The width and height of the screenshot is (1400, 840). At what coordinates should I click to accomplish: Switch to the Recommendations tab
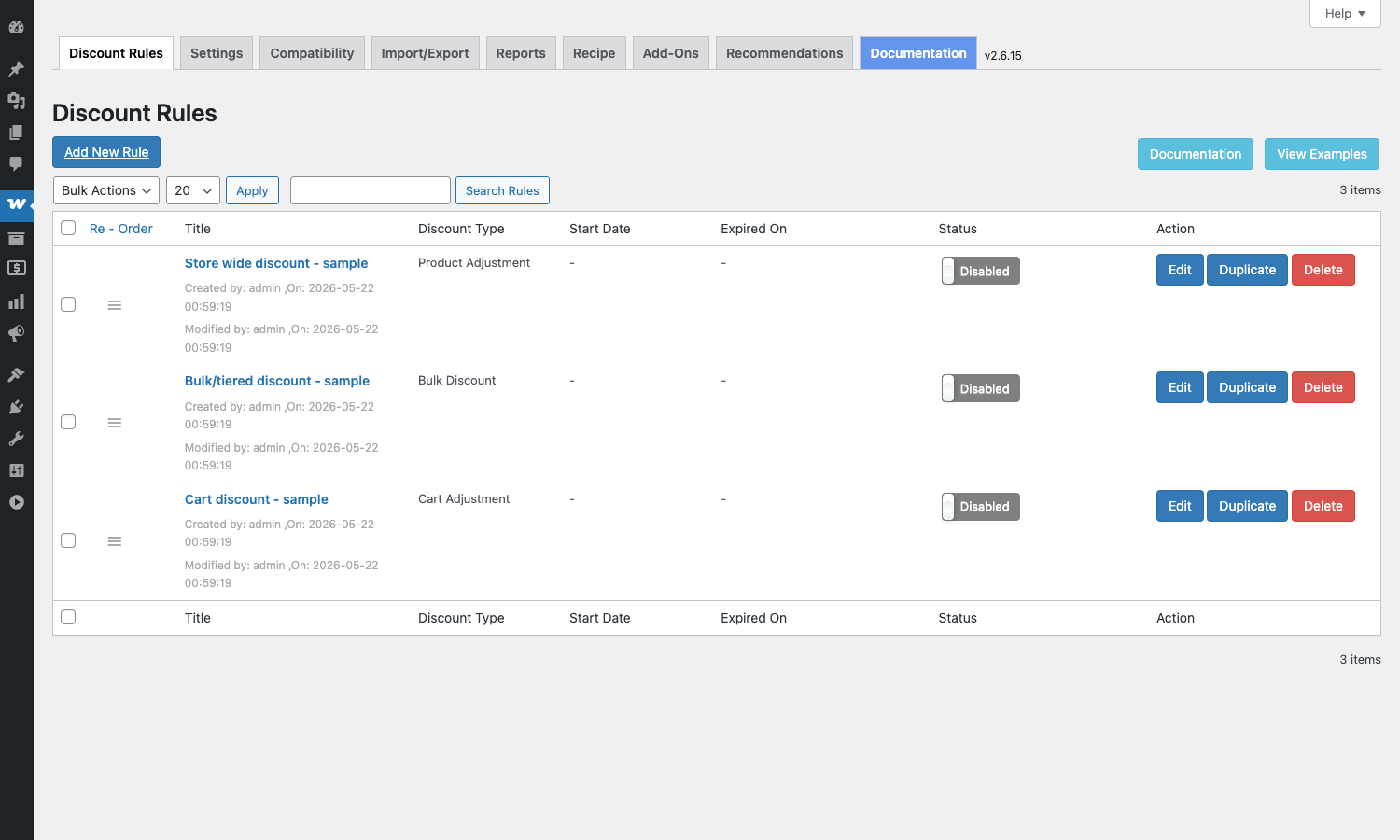[784, 53]
